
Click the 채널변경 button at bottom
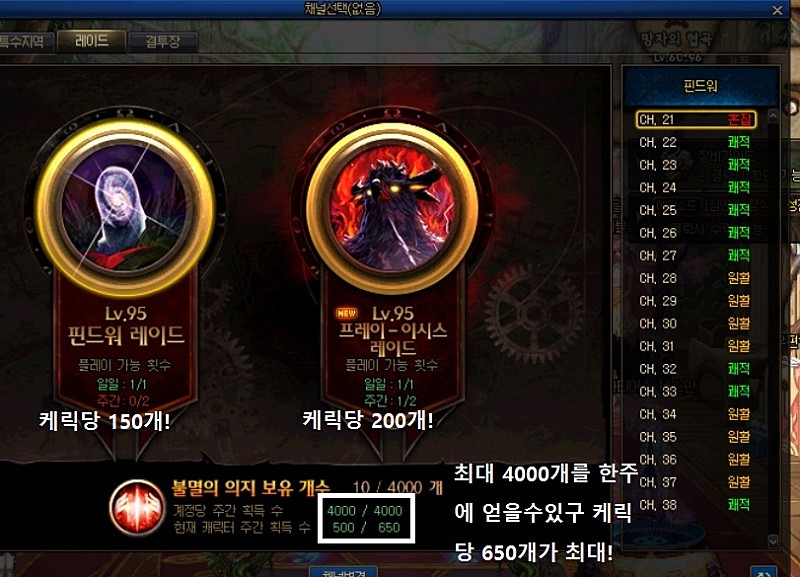coord(344,572)
